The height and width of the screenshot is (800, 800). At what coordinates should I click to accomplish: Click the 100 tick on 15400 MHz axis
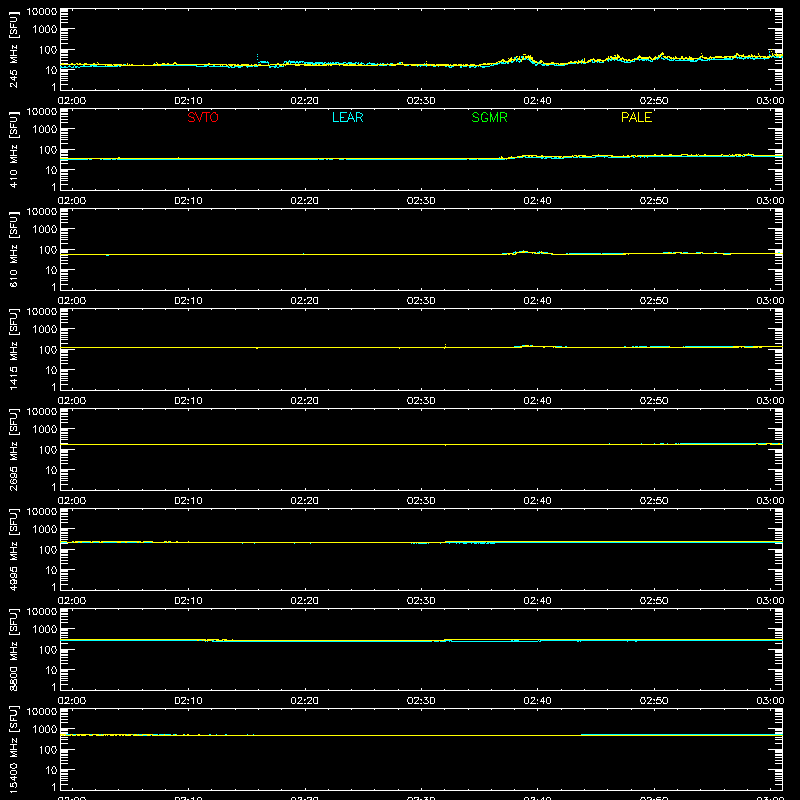[x=48, y=750]
